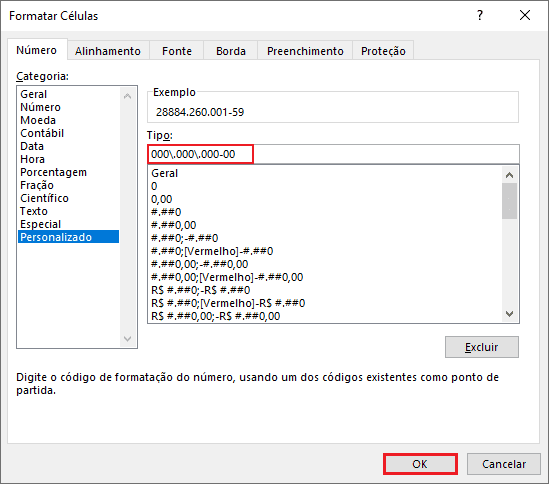Open the Fonte tab
This screenshot has width=549, height=484.
pos(177,51)
